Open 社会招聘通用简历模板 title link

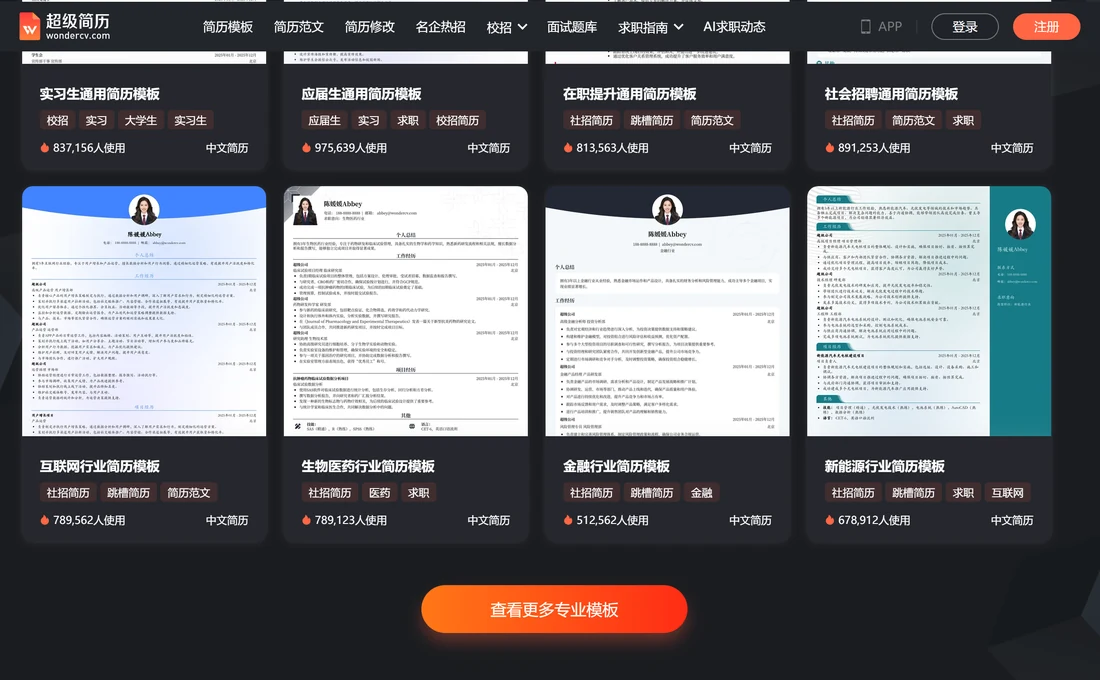[891, 94]
